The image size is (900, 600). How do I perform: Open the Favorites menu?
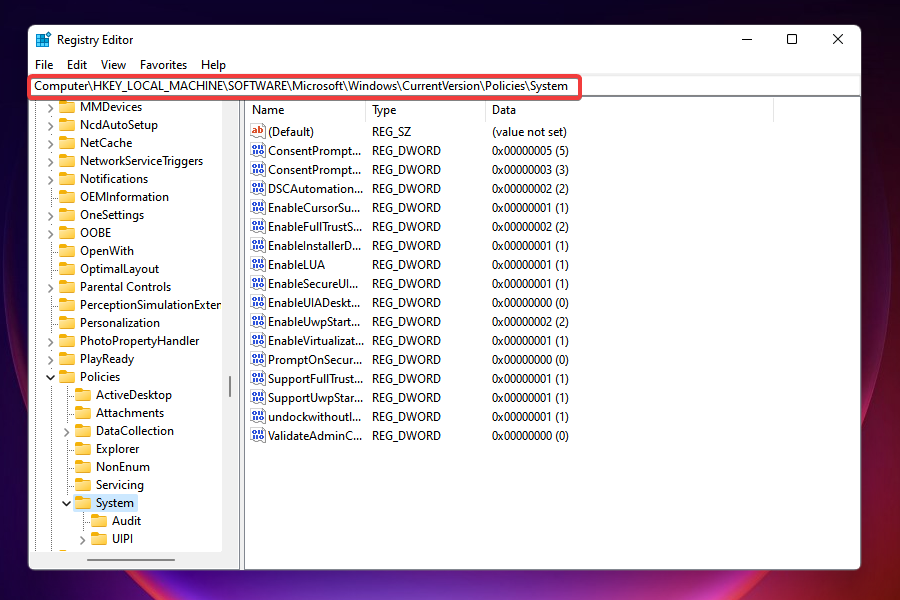coord(163,65)
